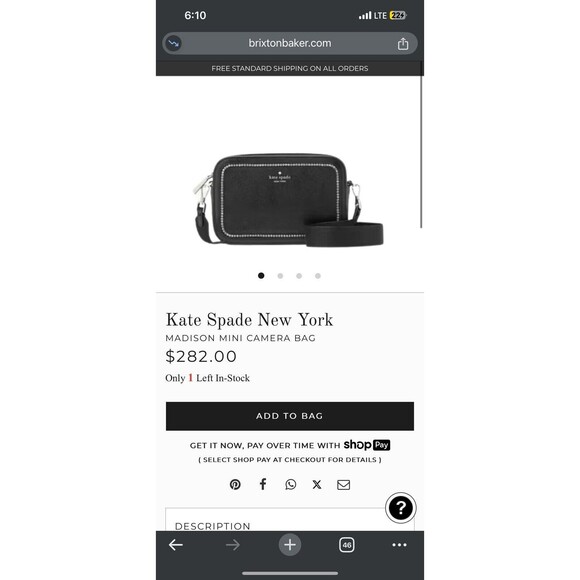Open the browser three-dot menu
This screenshot has width=580, height=580.
coord(399,545)
